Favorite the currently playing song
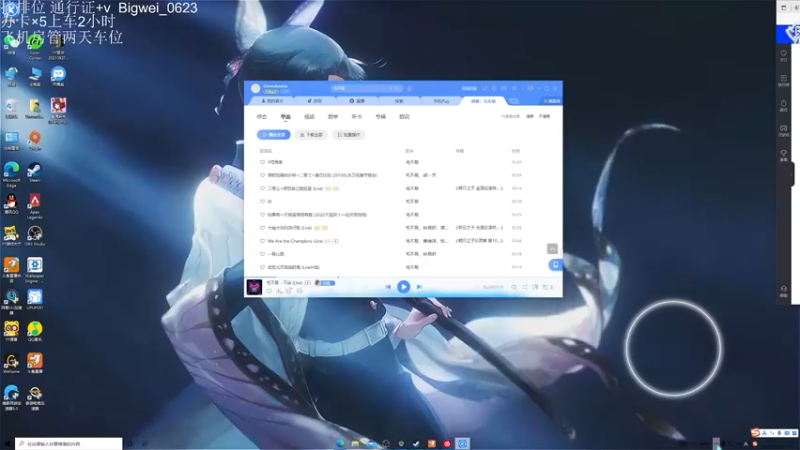The height and width of the screenshot is (450, 800). [x=269, y=291]
